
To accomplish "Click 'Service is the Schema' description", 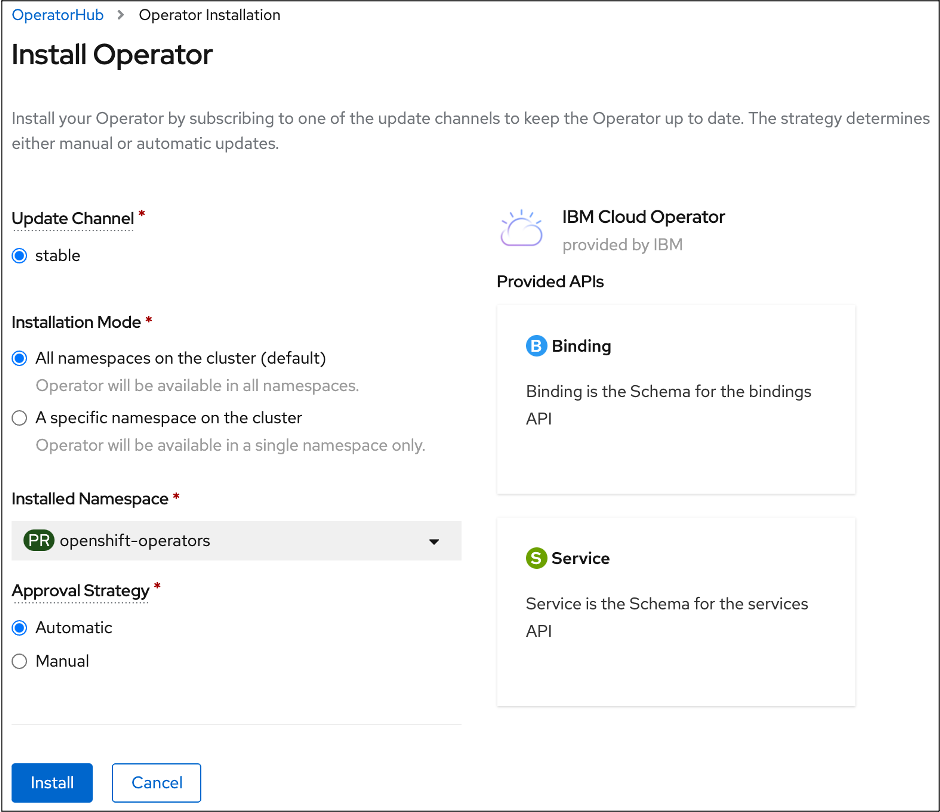I will pos(667,617).
